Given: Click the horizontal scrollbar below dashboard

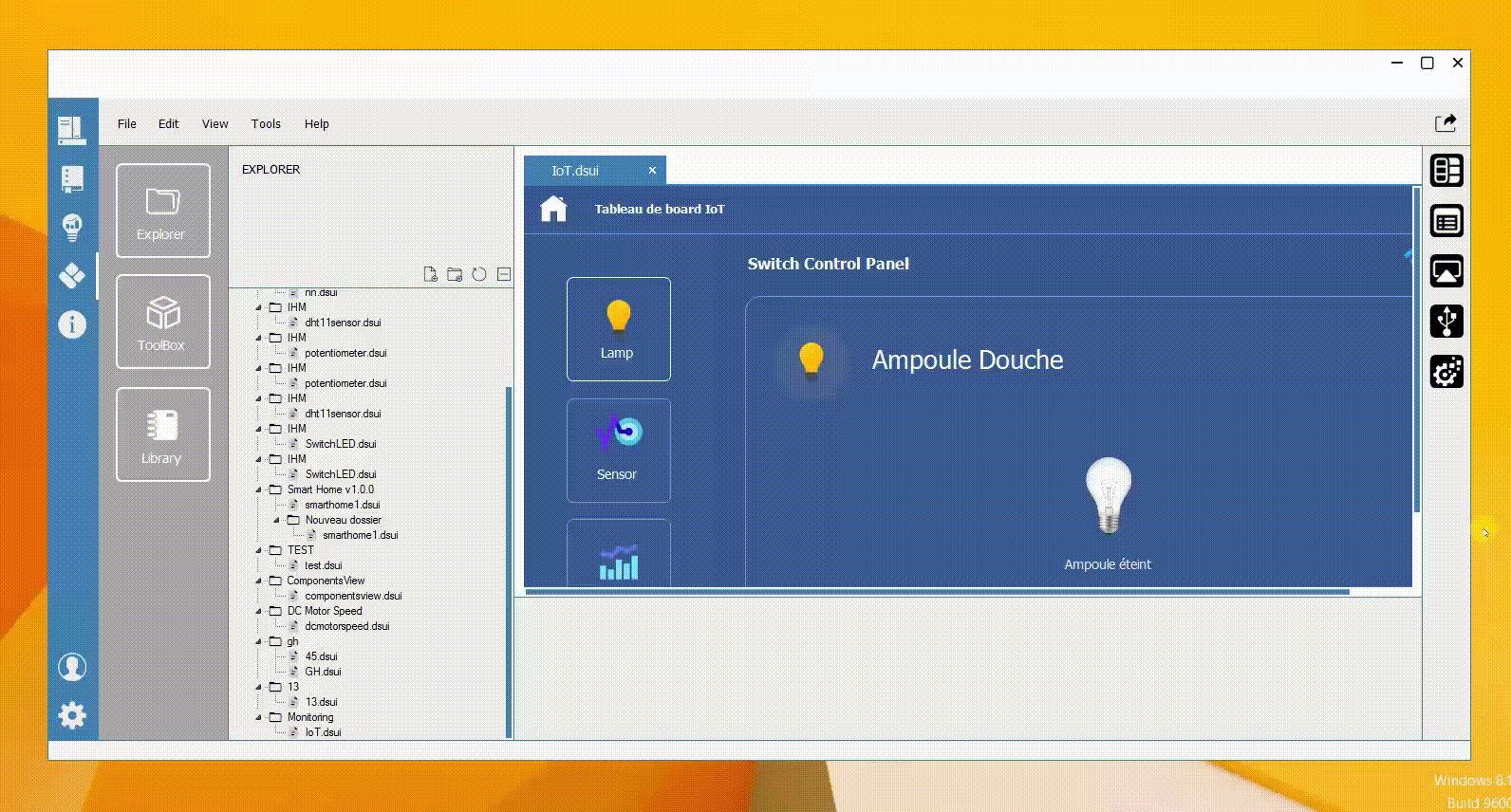Looking at the screenshot, I should (x=936, y=592).
